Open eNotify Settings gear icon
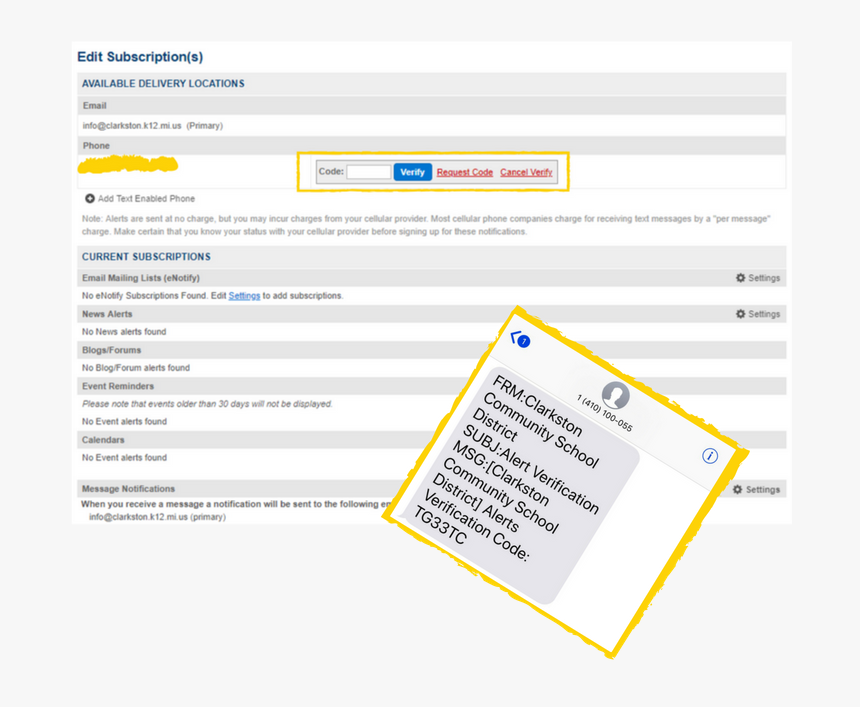The image size is (860, 707). pos(740,278)
